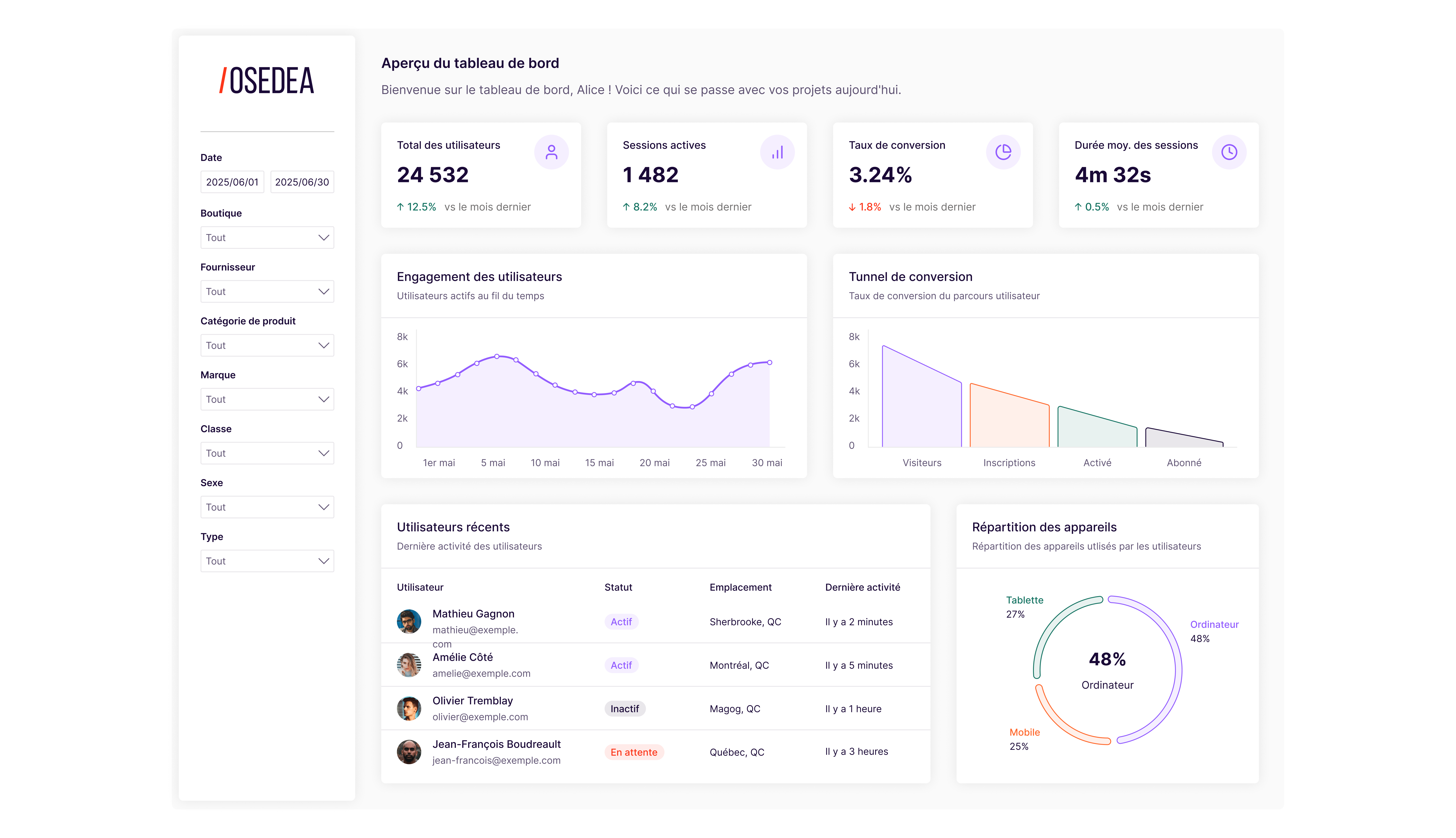
Task: Open the Marque filter dropdown
Action: click(267, 399)
